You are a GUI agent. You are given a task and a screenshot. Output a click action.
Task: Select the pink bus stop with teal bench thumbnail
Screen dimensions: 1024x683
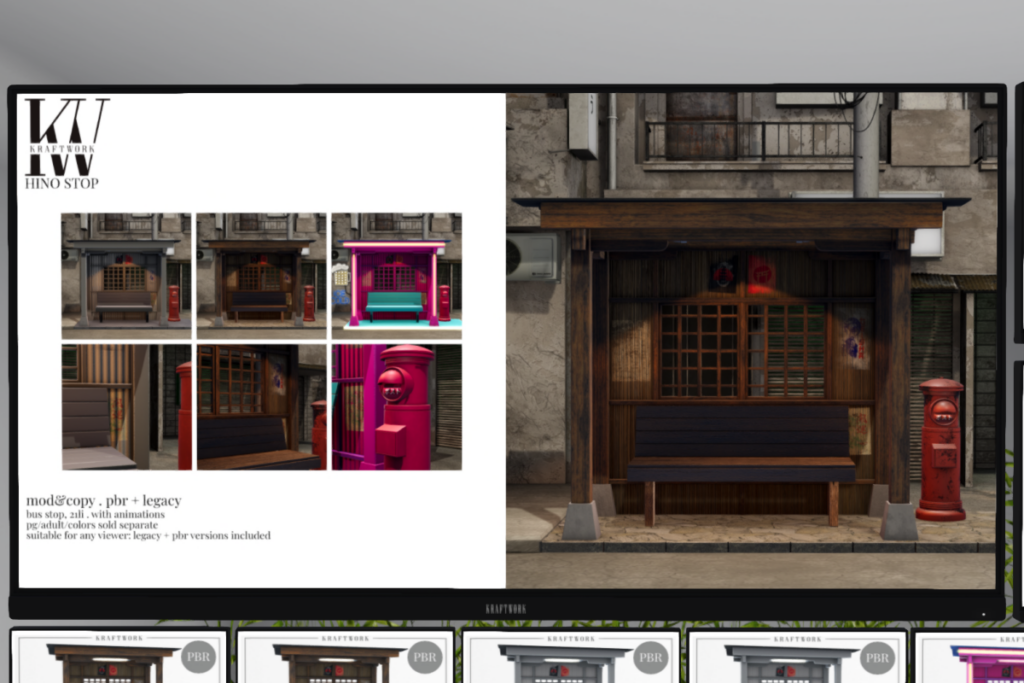coord(396,270)
